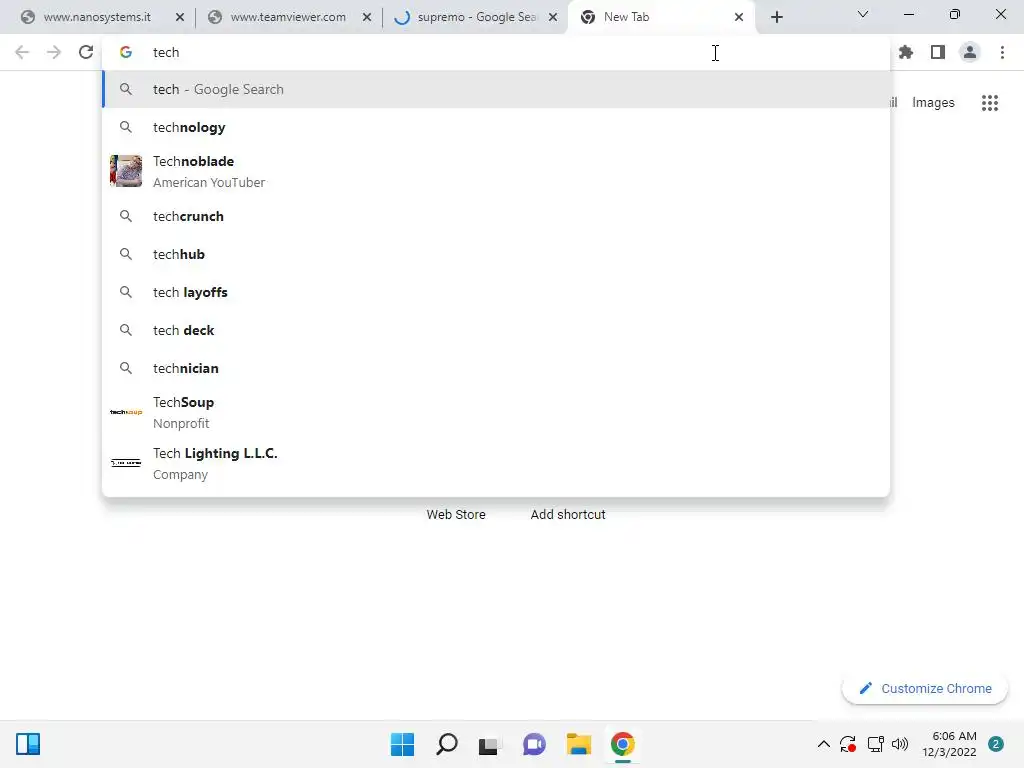
Task: Open Task View on the taskbar
Action: click(x=490, y=744)
